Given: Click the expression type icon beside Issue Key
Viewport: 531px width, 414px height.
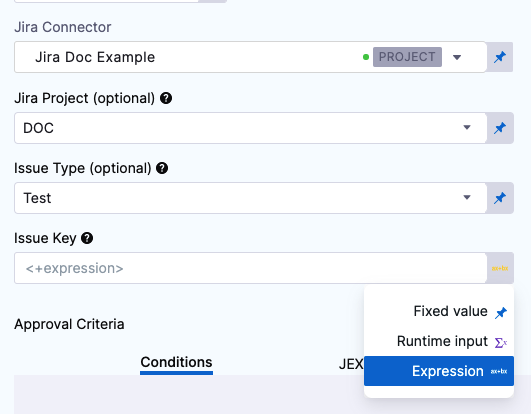Looking at the screenshot, I should [500, 268].
